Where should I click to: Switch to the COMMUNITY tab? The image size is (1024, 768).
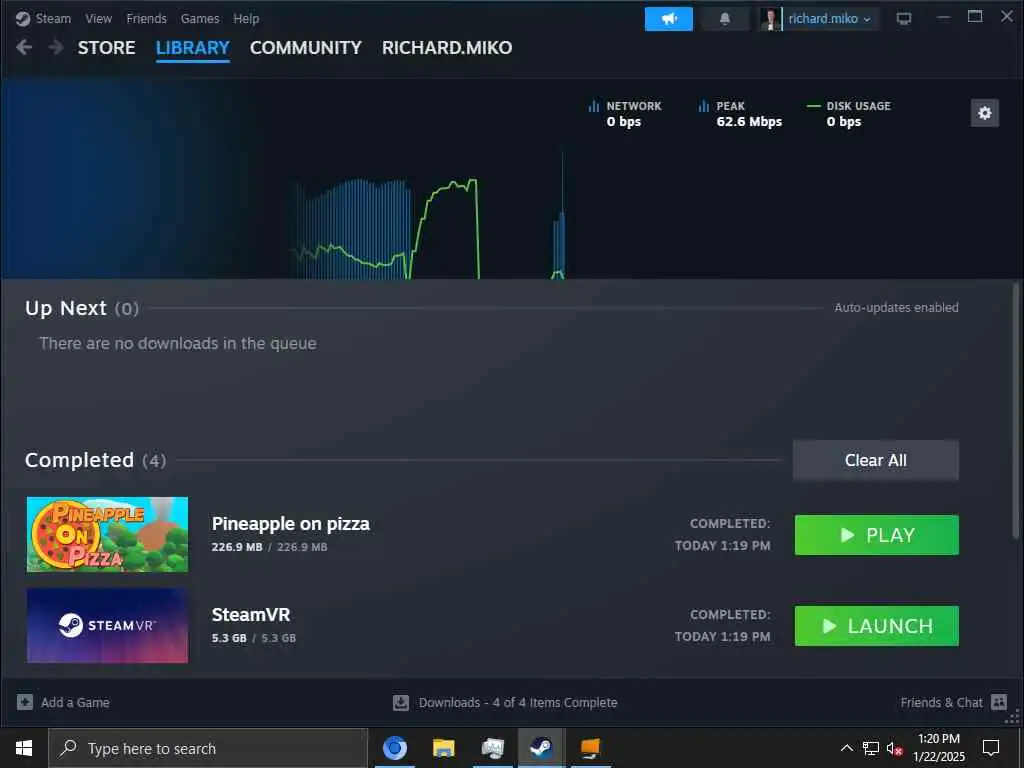(306, 48)
